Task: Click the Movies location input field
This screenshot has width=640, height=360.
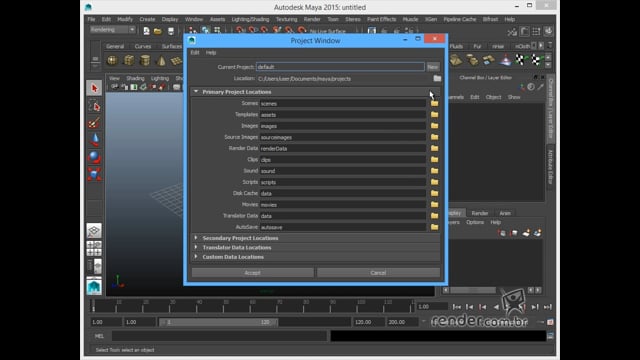Action: tap(343, 205)
